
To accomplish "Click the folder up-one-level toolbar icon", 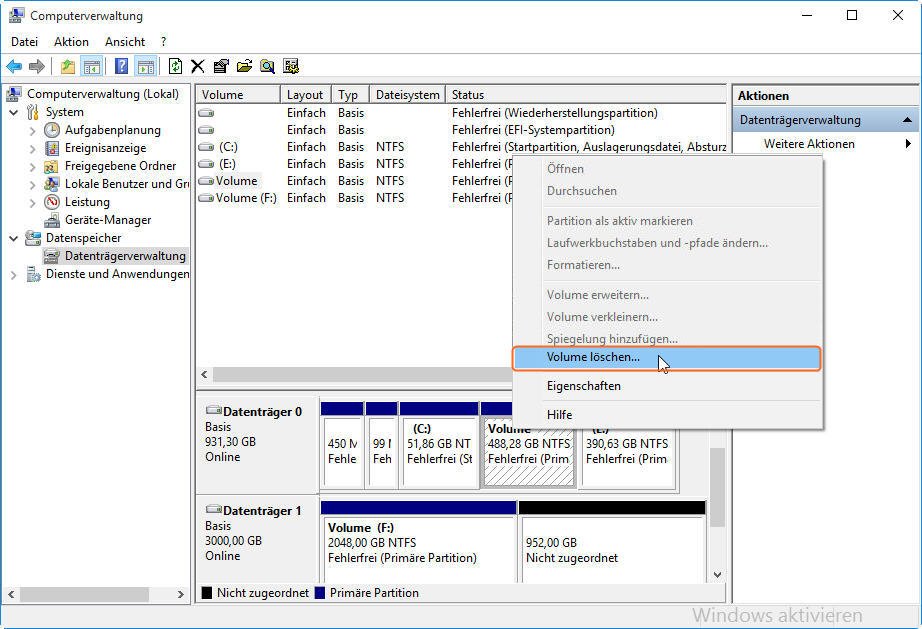I will (x=68, y=66).
